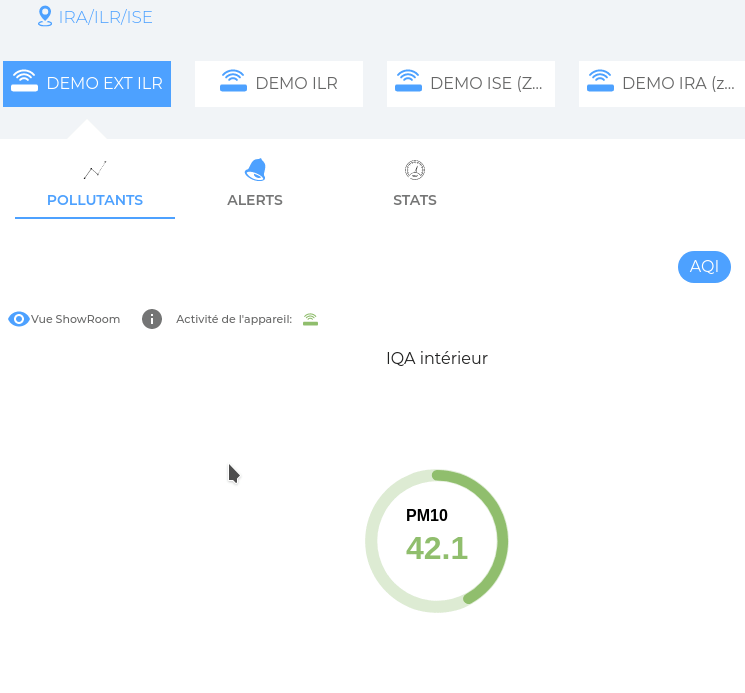Open the POLLUTANTS tab label
The image size is (745, 693).
(x=95, y=200)
